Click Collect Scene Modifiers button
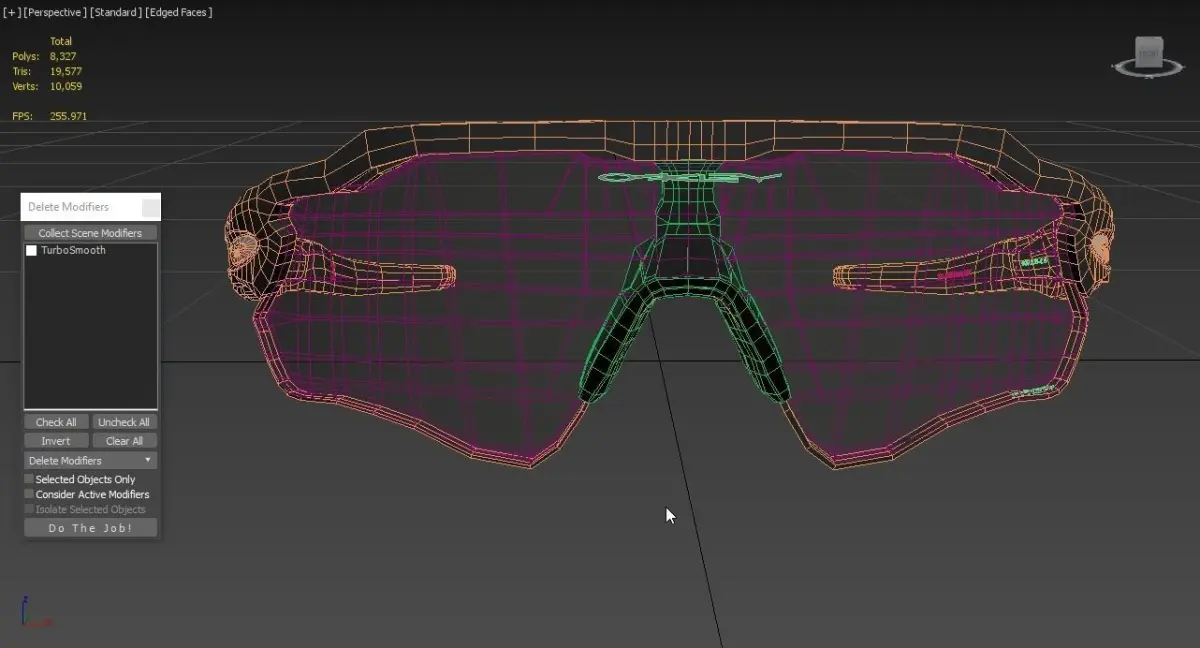This screenshot has height=648, width=1200. (x=90, y=233)
